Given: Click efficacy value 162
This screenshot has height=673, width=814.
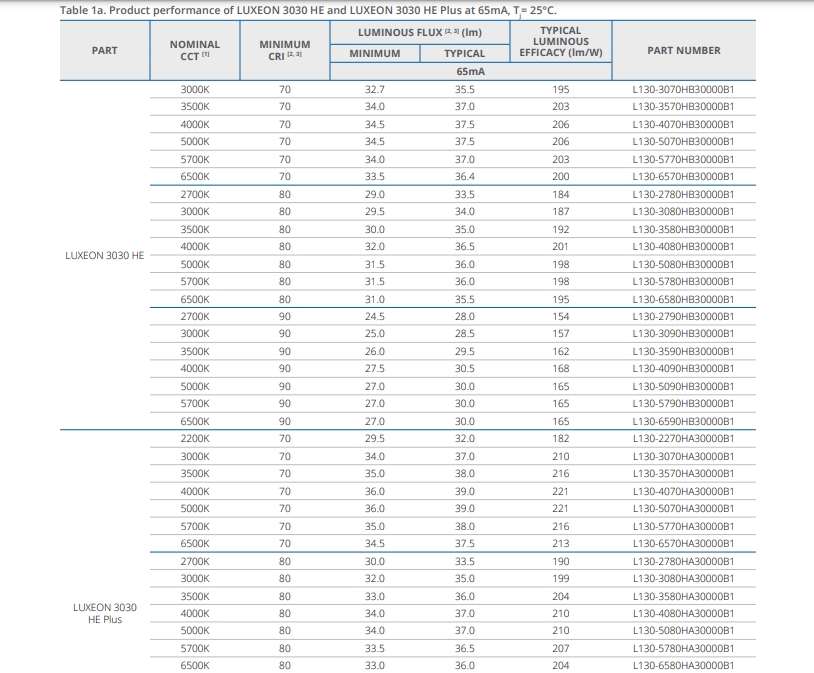Looking at the screenshot, I should coord(561,352).
